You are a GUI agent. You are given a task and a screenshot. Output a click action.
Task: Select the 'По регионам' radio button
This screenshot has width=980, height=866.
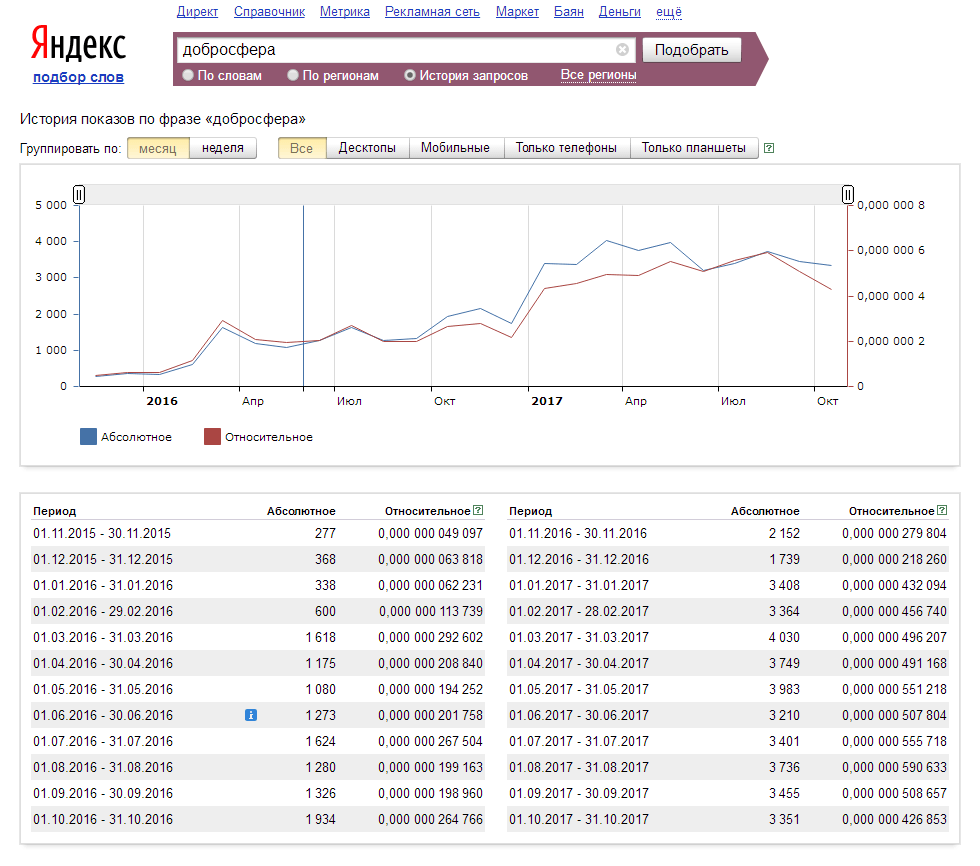293,75
